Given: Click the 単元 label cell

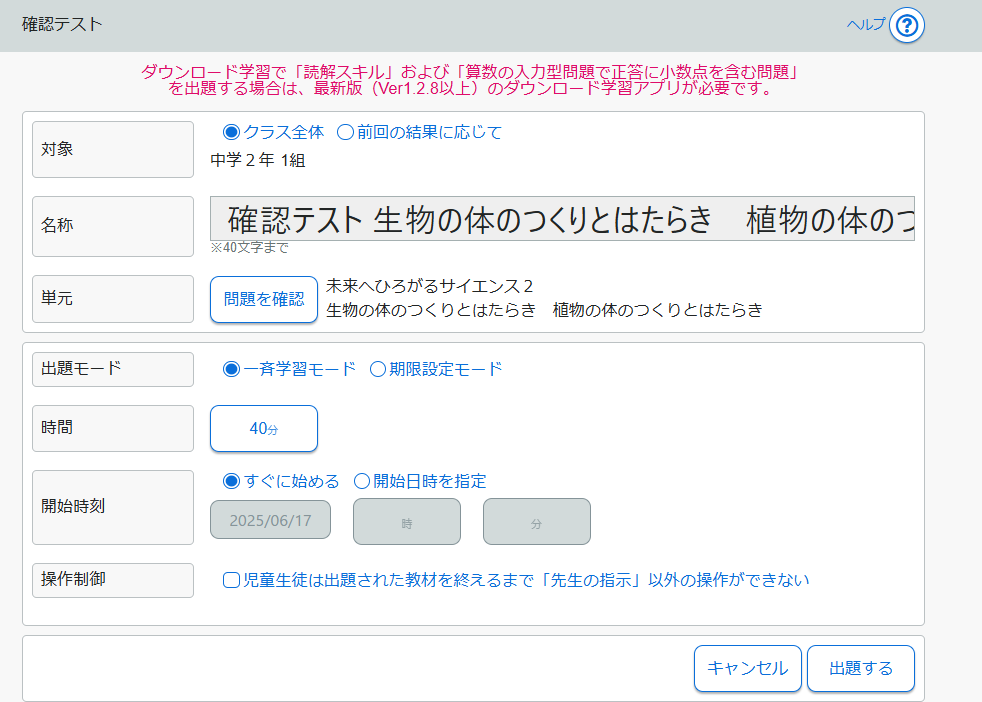Looking at the screenshot, I should (113, 299).
